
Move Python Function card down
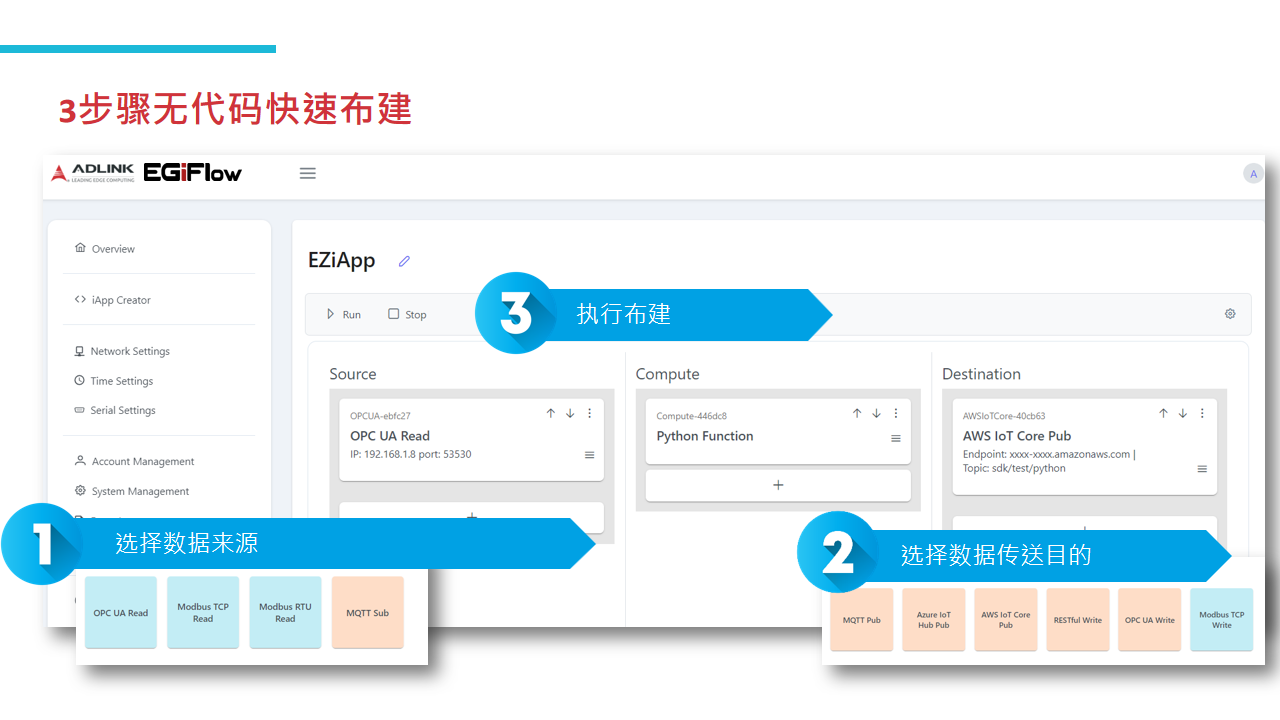click(x=876, y=413)
